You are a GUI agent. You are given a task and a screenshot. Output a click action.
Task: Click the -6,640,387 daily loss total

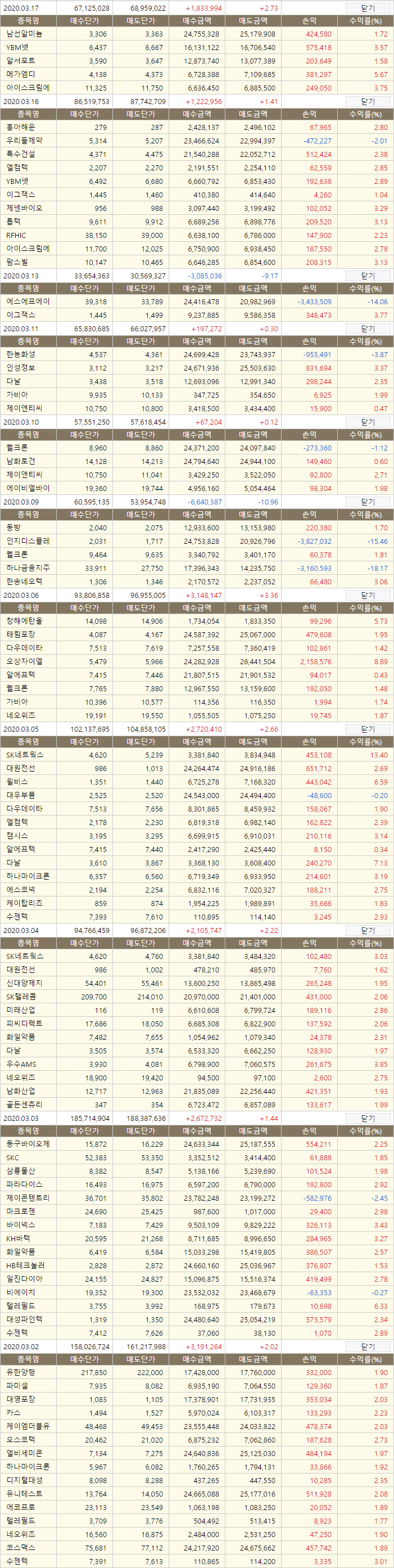tap(205, 502)
